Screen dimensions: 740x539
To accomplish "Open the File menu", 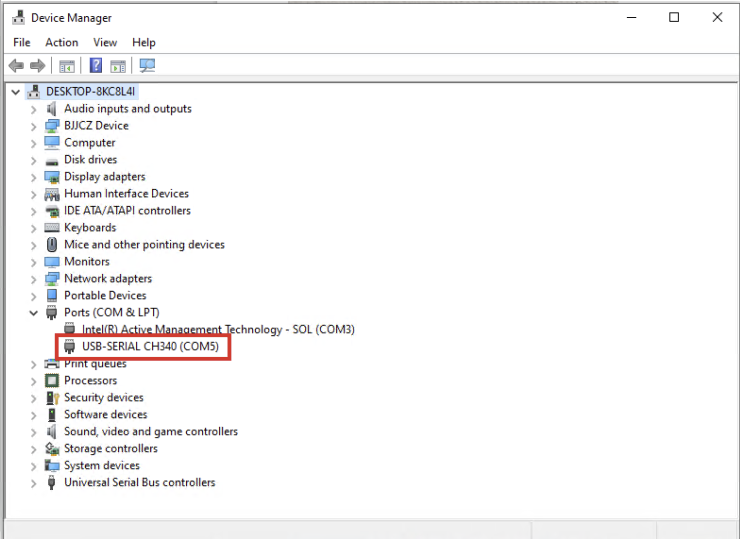I will [x=22, y=42].
